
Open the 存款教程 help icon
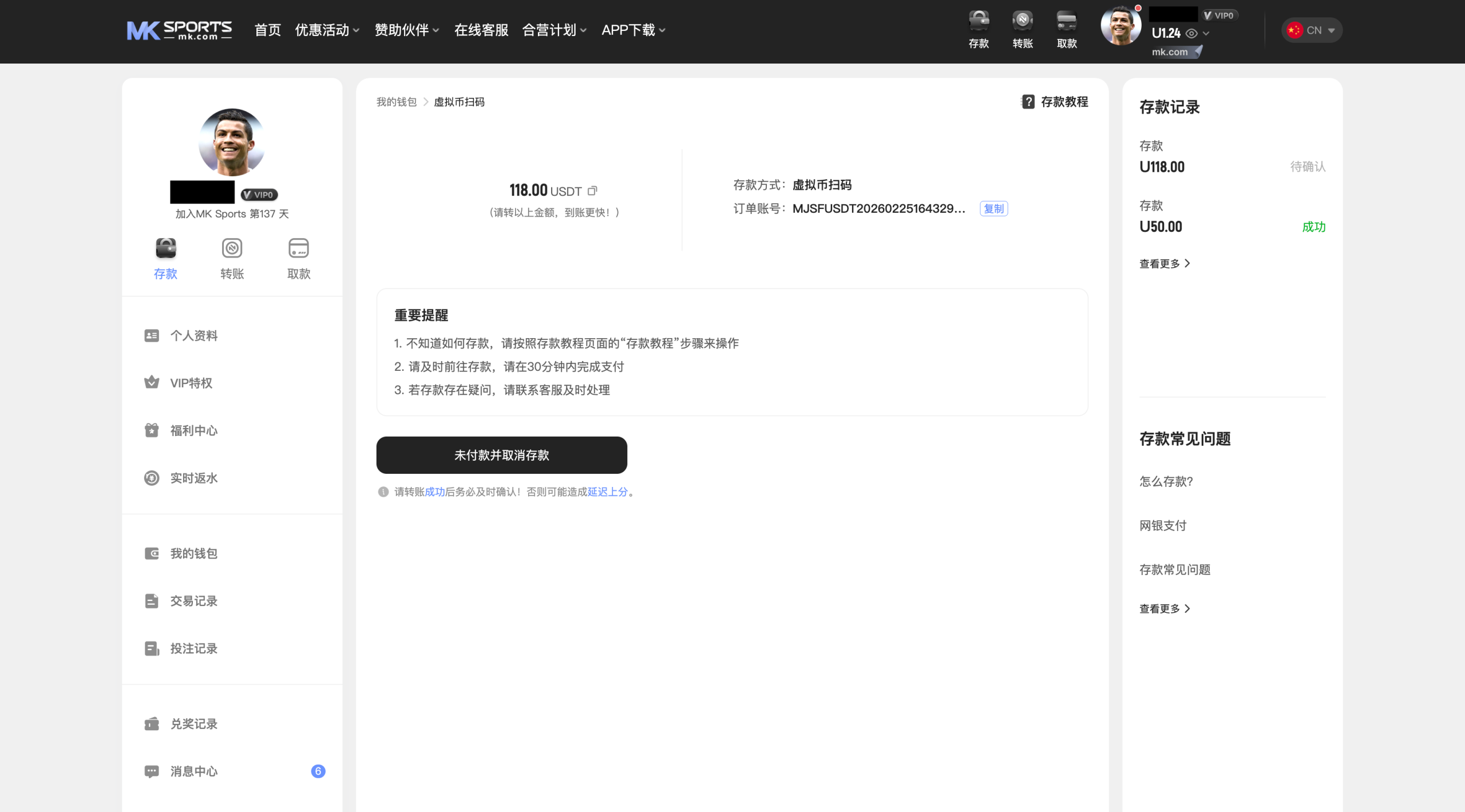[1028, 102]
